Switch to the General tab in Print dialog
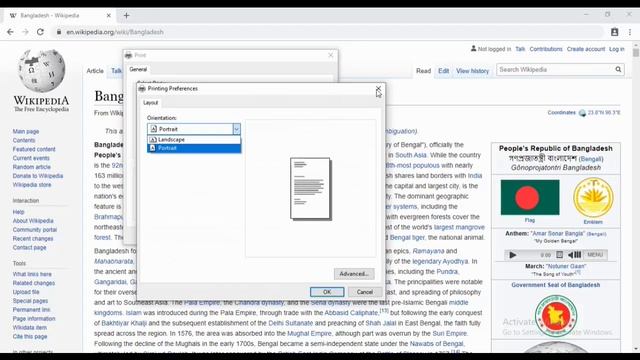 click(138, 69)
